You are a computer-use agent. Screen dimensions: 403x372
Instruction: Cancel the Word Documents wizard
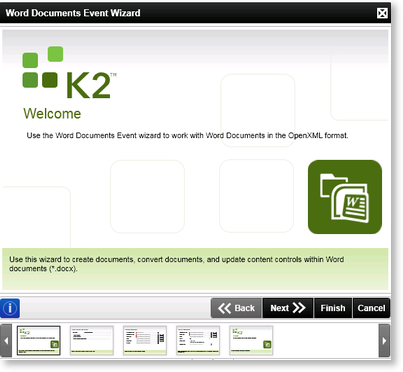pos(371,308)
